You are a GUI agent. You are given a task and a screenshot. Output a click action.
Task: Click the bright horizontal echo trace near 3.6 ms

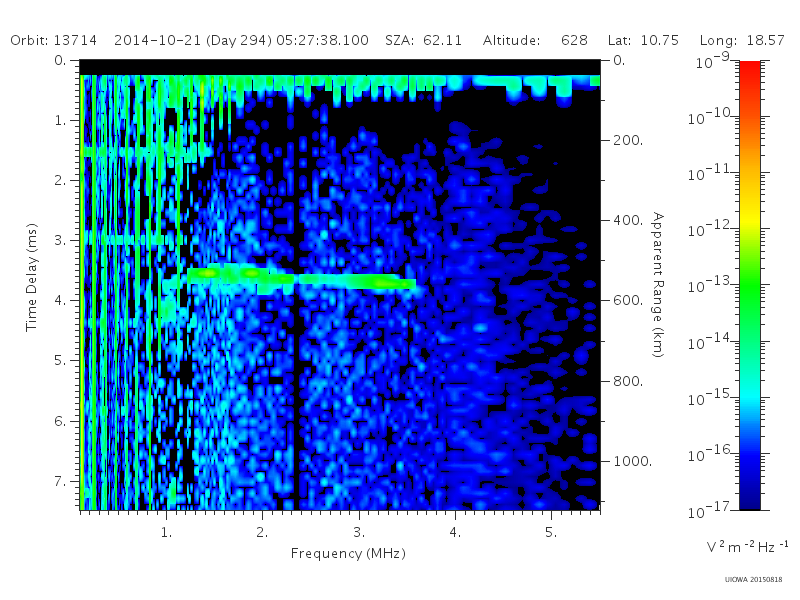tap(301, 278)
